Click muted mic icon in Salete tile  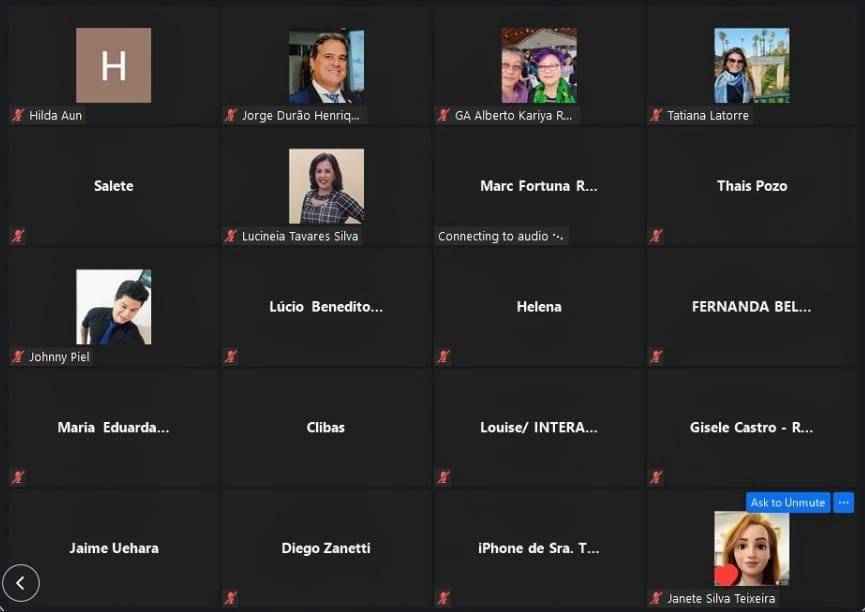(18, 236)
